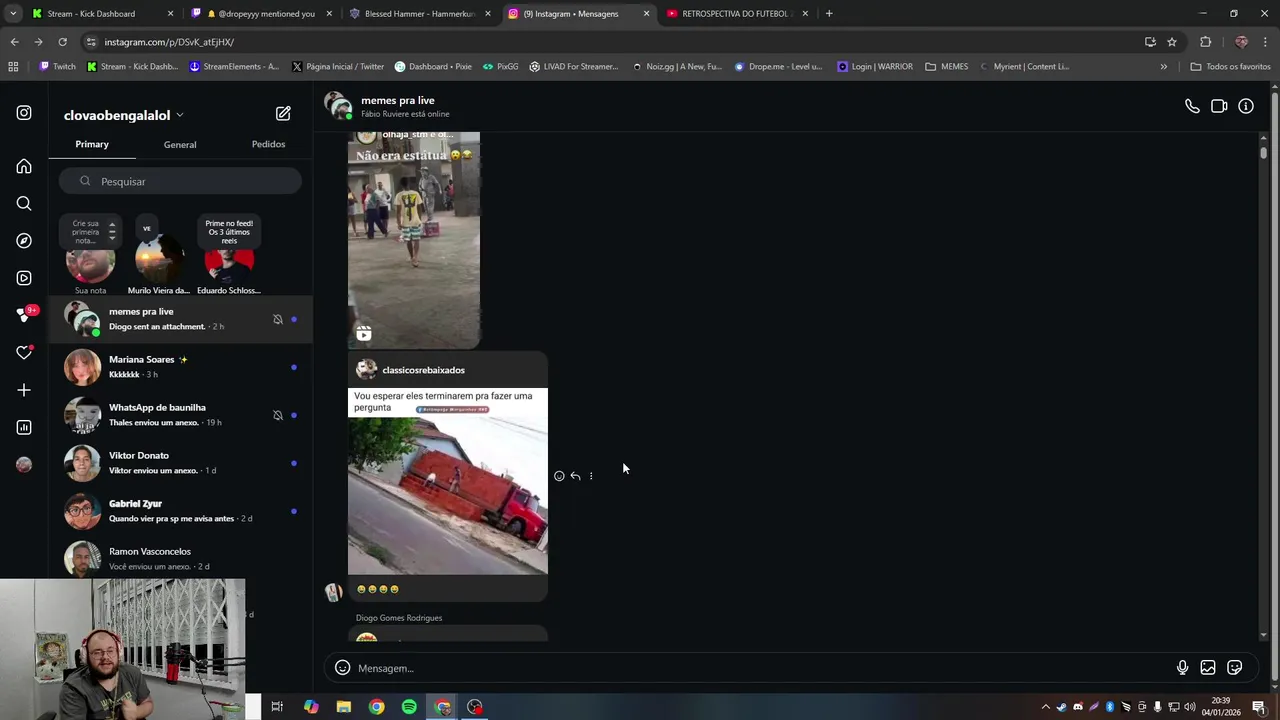Viewport: 1280px width, 720px height.
Task: Open the Explore compass icon
Action: 24,241
